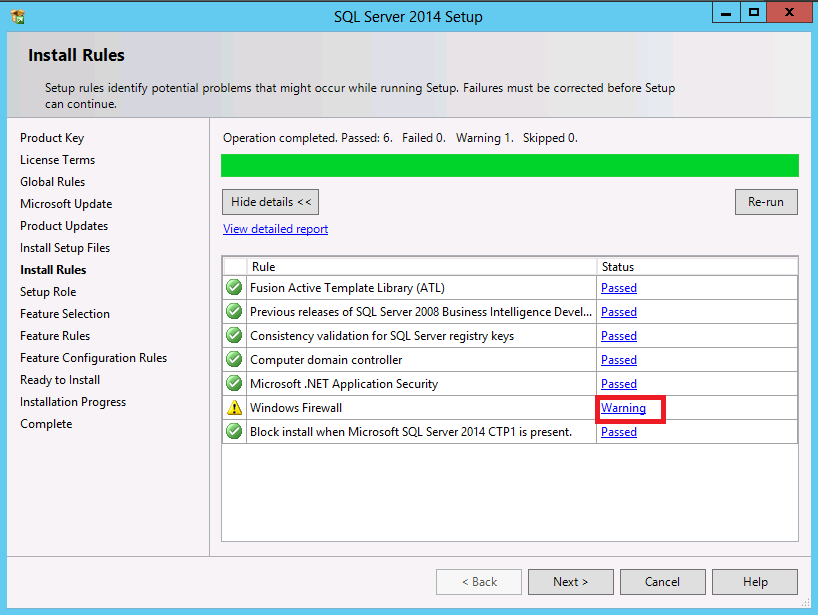
Task: Click the Cancel button
Action: 663,582
